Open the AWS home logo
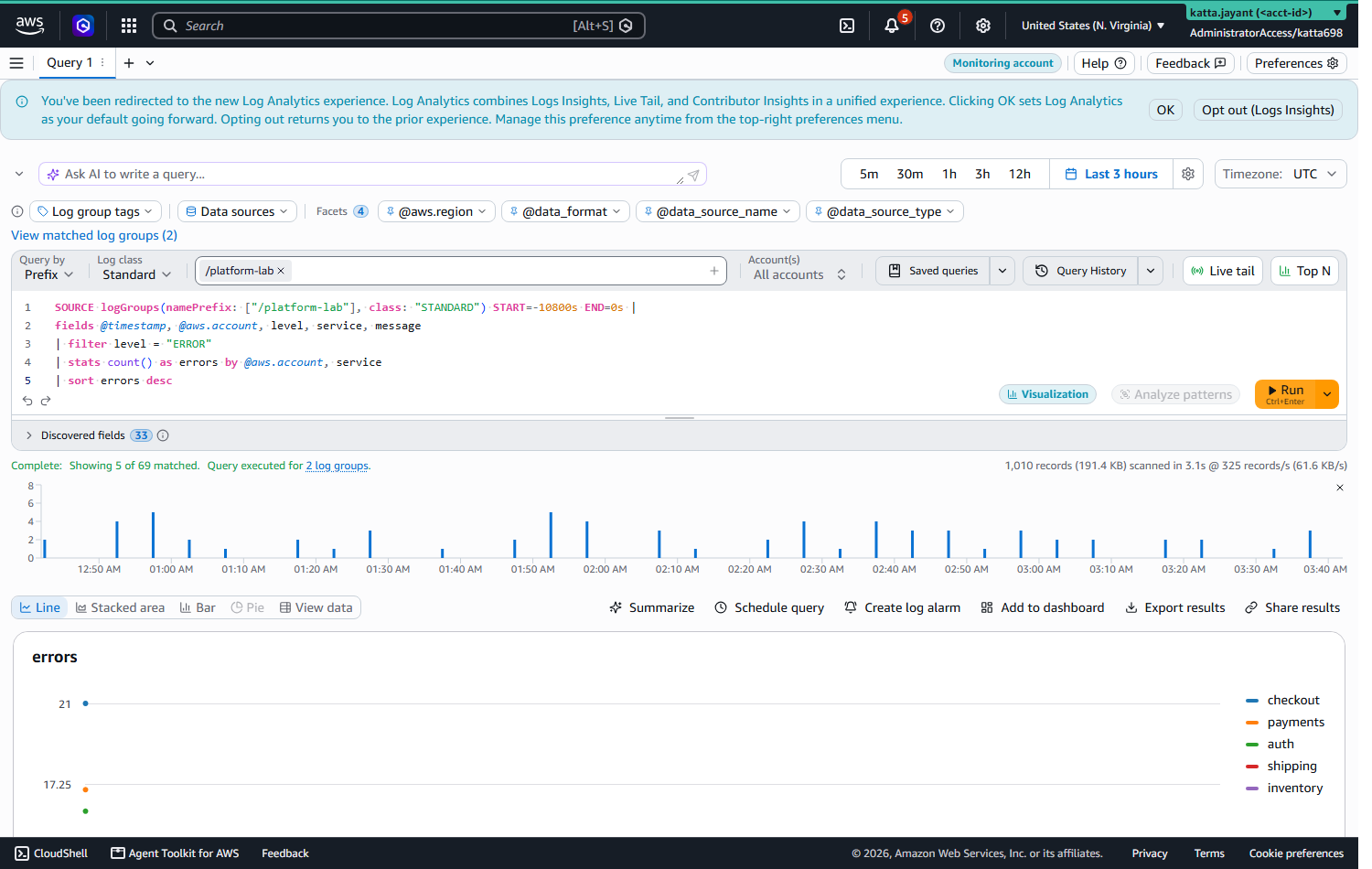Screen dimensions: 1372x869 (x=30, y=26)
